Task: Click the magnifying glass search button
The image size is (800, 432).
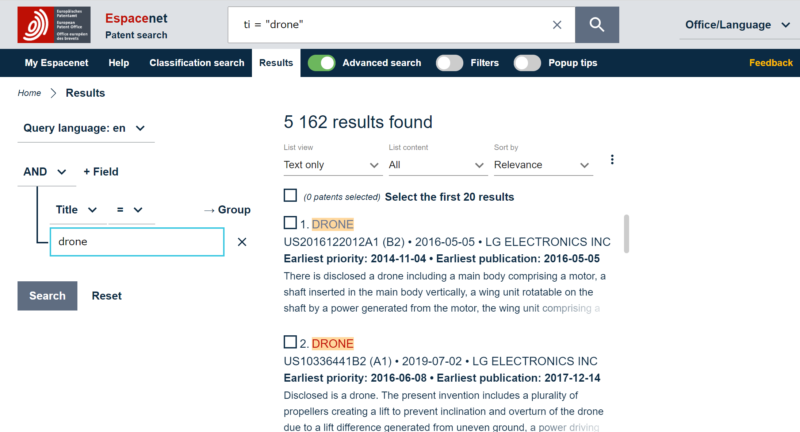Action: pyautogui.click(x=597, y=25)
